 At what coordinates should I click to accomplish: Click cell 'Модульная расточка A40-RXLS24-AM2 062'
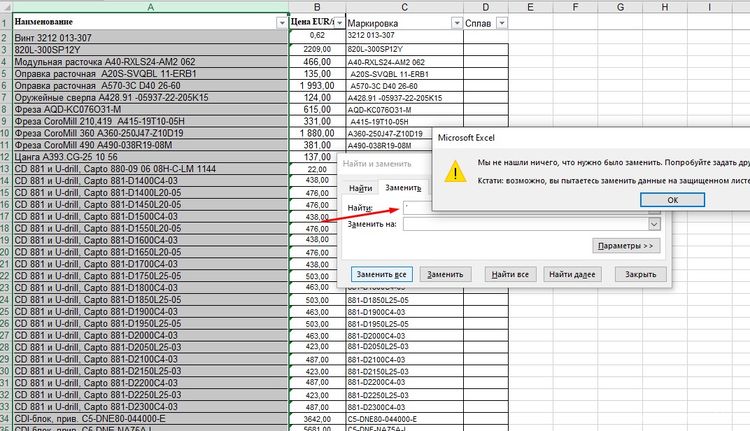pyautogui.click(x=150, y=61)
